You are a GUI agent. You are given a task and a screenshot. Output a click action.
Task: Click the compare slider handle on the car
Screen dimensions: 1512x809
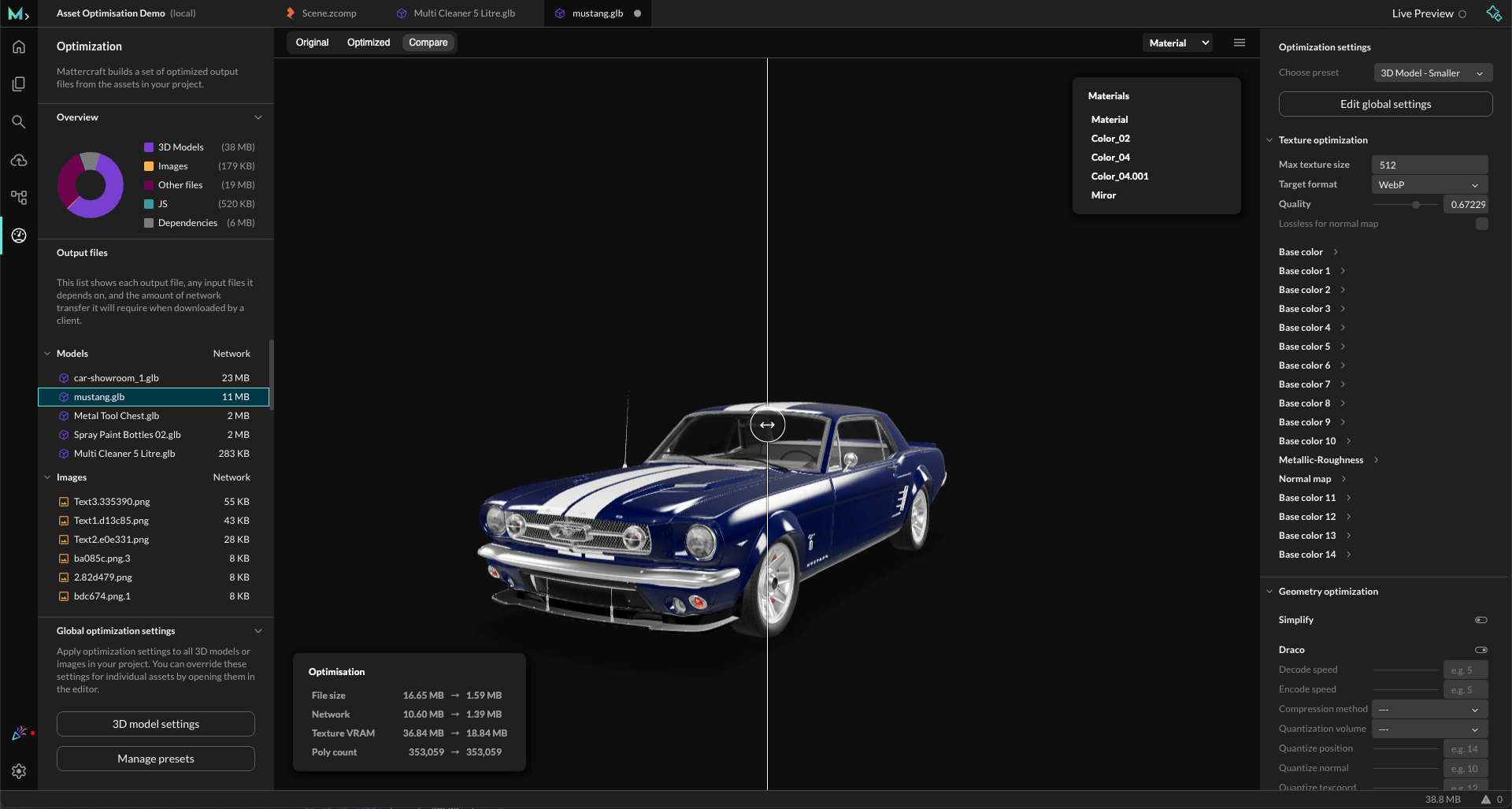pyautogui.click(x=767, y=425)
